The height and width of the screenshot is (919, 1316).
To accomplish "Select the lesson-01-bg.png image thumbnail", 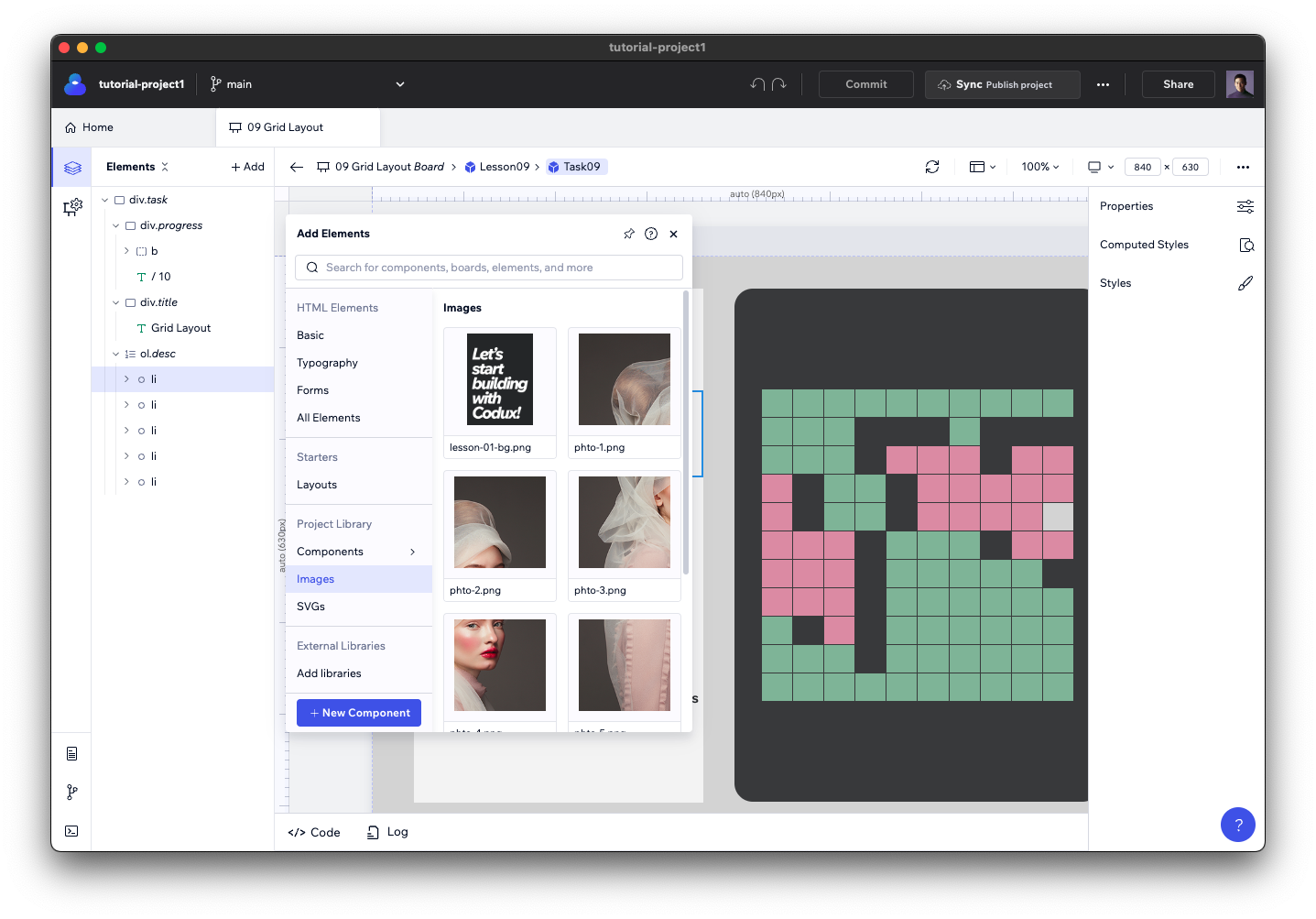I will click(500, 393).
